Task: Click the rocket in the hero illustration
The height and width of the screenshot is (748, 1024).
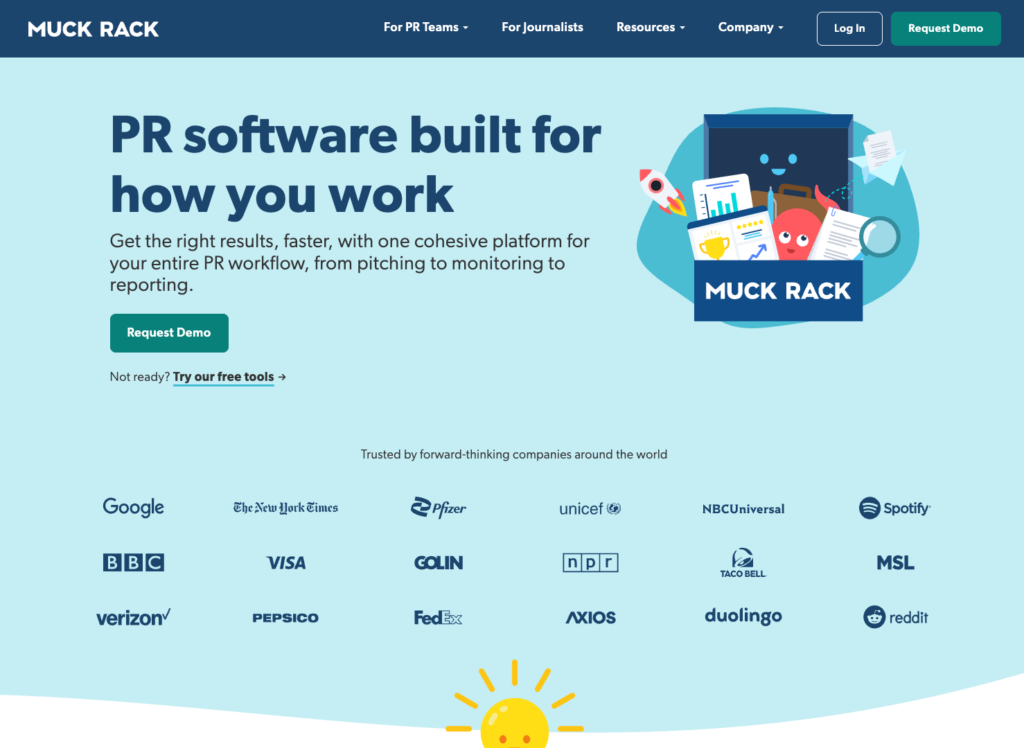Action: pyautogui.click(x=661, y=192)
